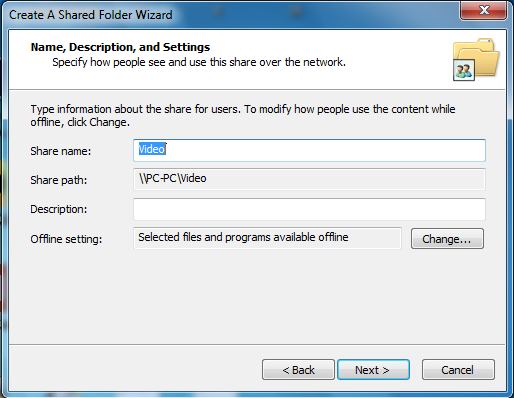Click into the empty Description field

click(x=309, y=209)
